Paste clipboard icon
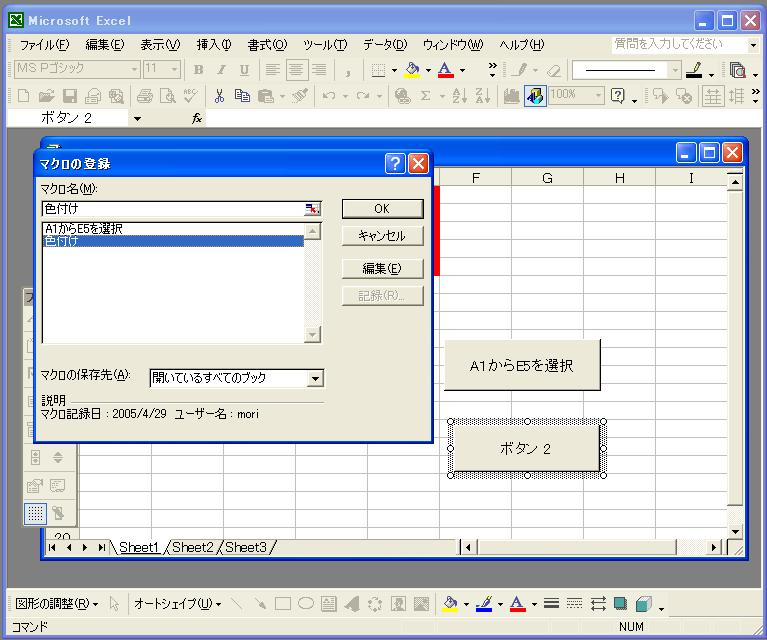This screenshot has height=640, width=767. tap(266, 95)
